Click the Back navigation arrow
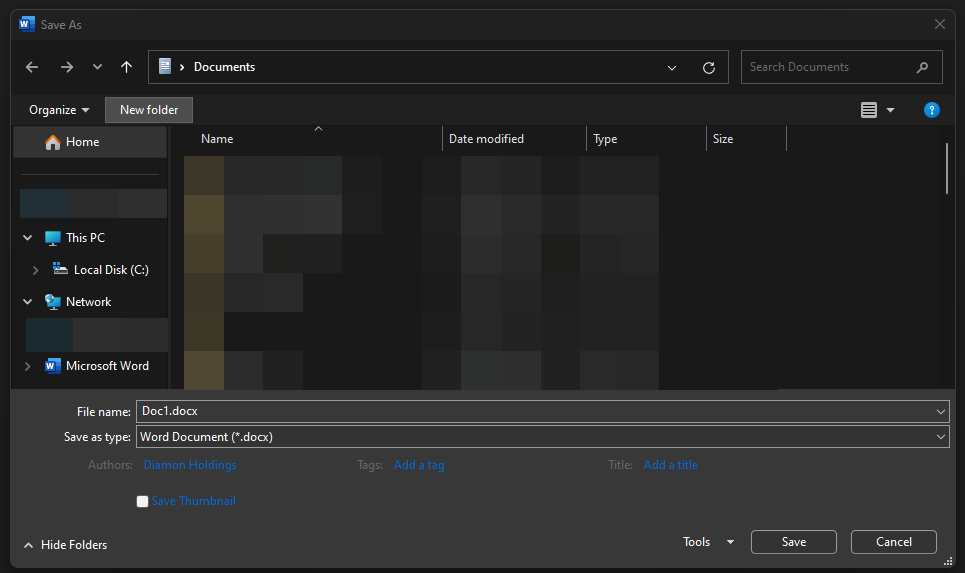 coord(32,67)
